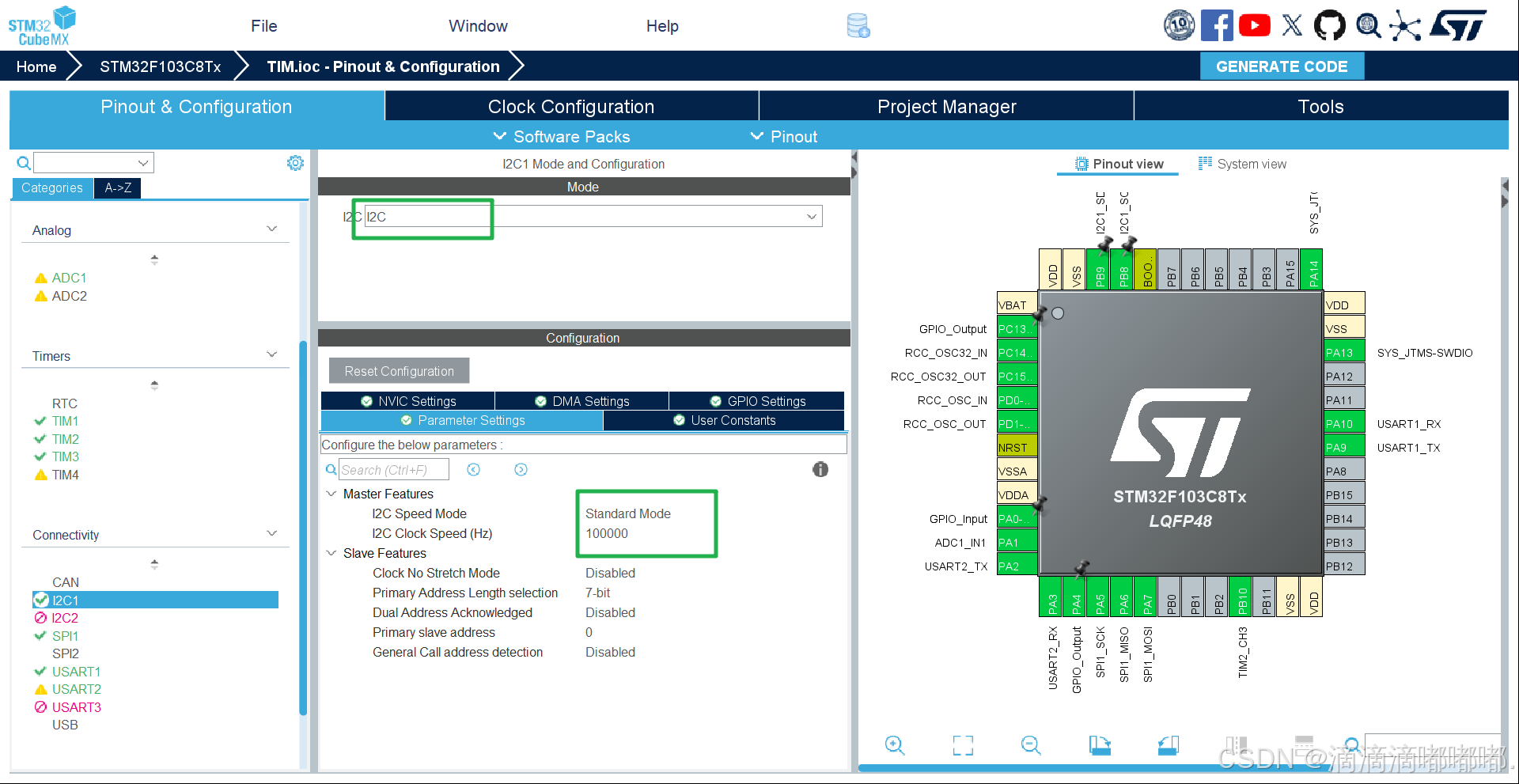Image resolution: width=1519 pixels, height=784 pixels.
Task: Open the GitHub icon
Action: pos(1329,25)
